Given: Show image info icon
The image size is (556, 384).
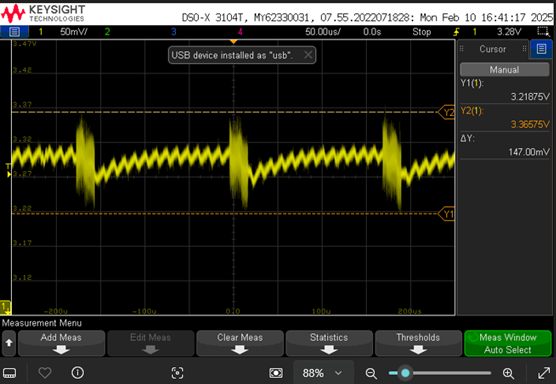Looking at the screenshot, I should (x=78, y=373).
